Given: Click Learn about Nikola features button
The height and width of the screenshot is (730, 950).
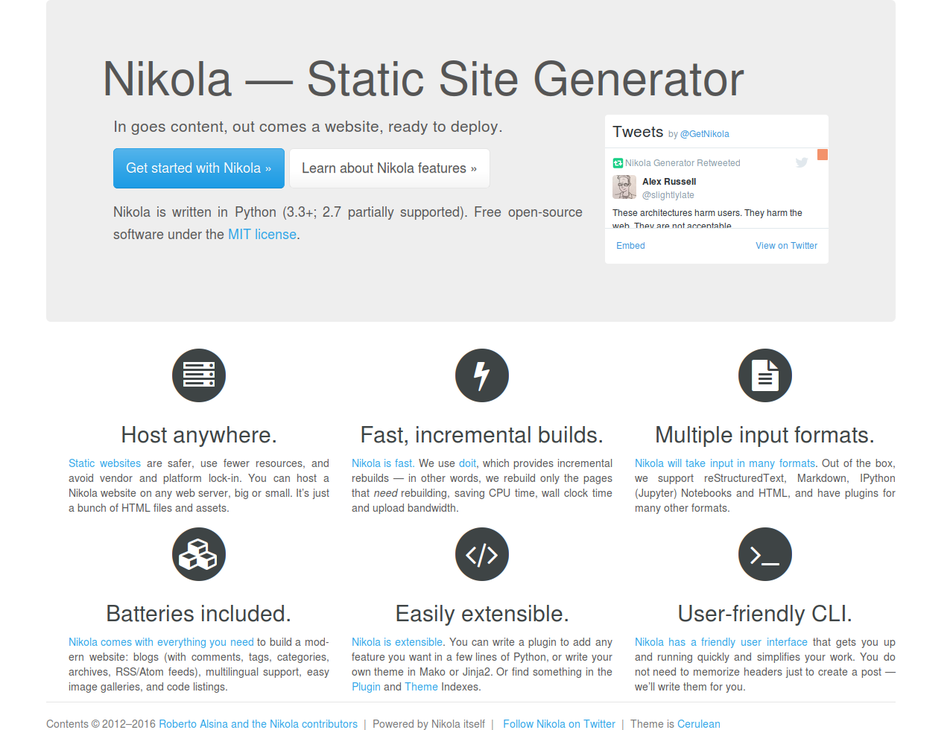Looking at the screenshot, I should [389, 168].
